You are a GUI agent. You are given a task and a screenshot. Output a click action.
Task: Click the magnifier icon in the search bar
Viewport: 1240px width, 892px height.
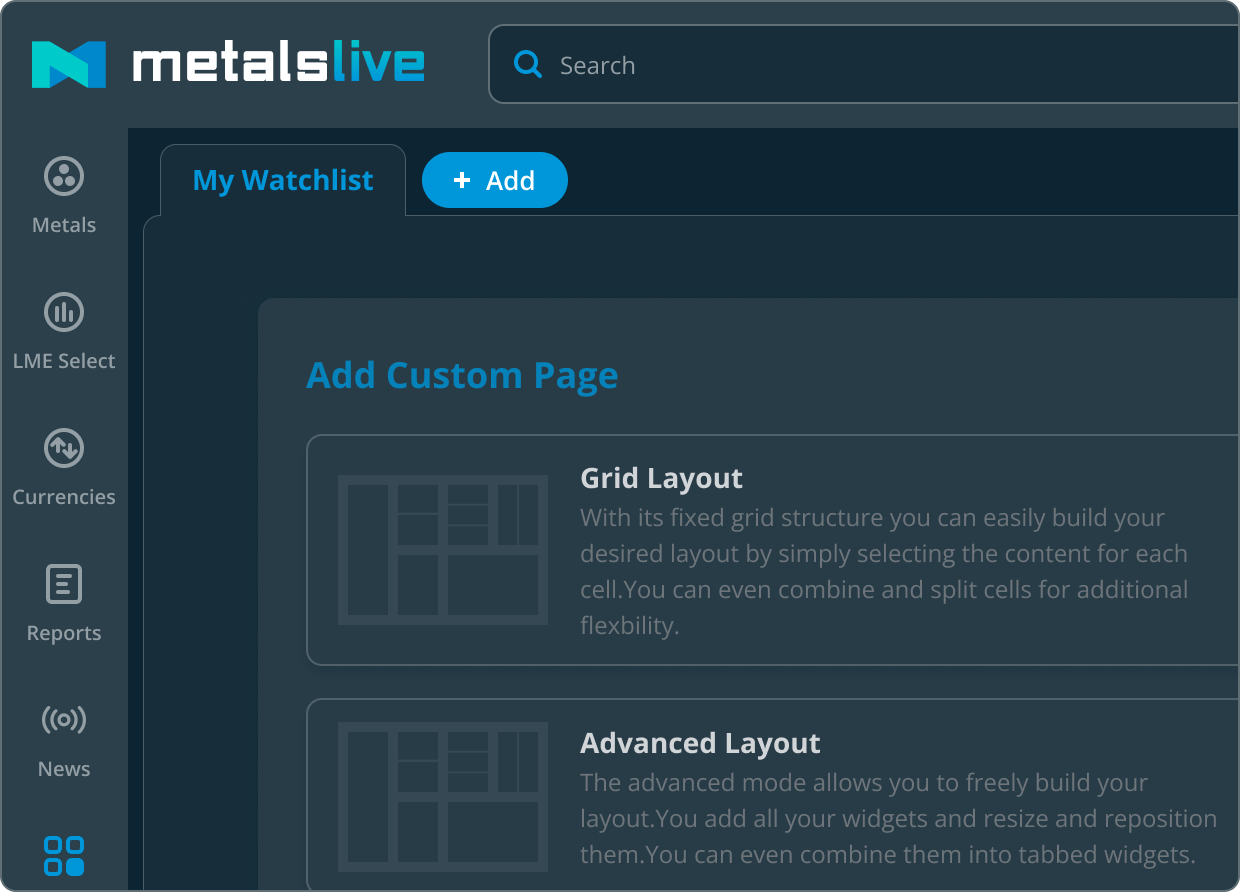pos(527,64)
